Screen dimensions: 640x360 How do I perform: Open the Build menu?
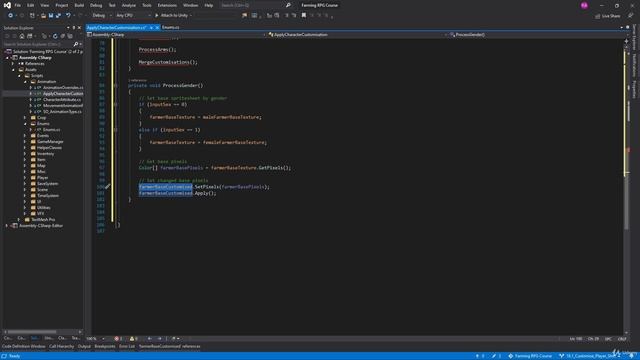(79, 5)
